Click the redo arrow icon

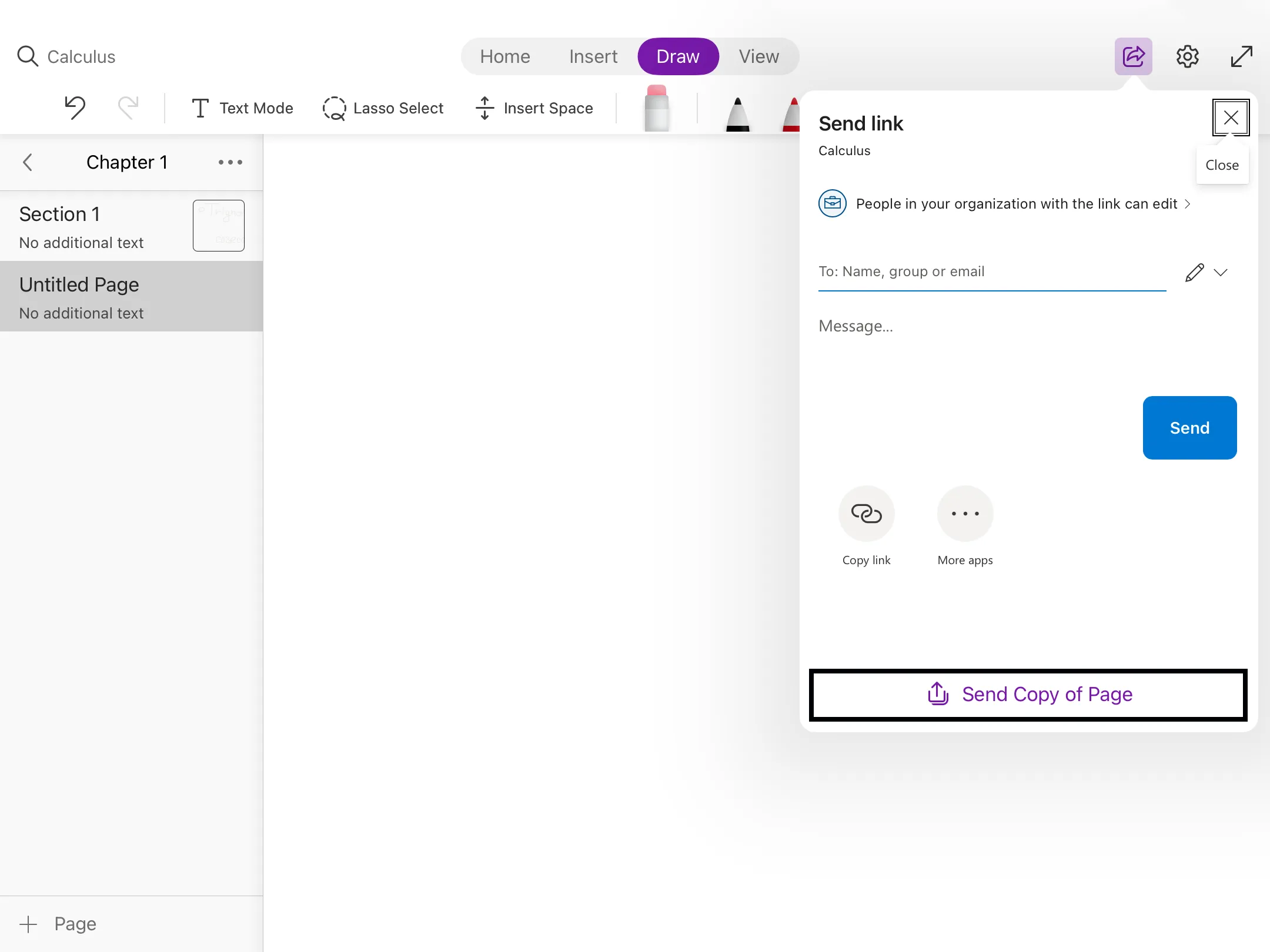pyautogui.click(x=128, y=108)
